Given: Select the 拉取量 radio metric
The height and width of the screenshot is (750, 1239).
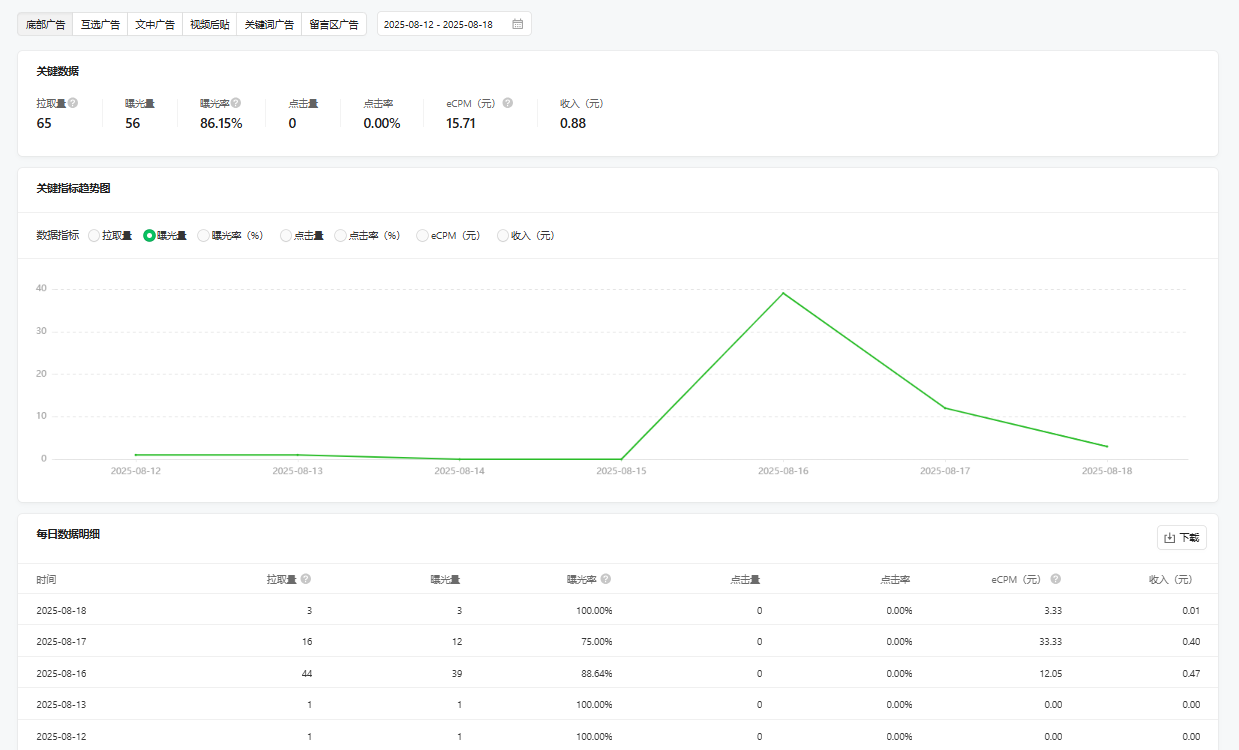Looking at the screenshot, I should (94, 236).
